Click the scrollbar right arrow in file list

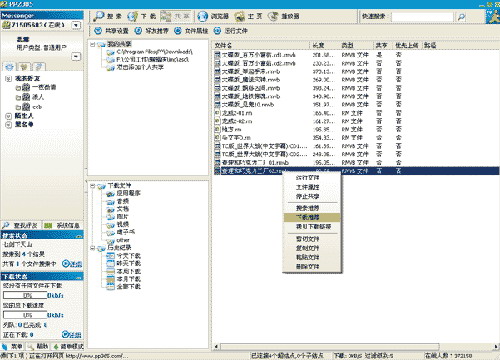496,347
